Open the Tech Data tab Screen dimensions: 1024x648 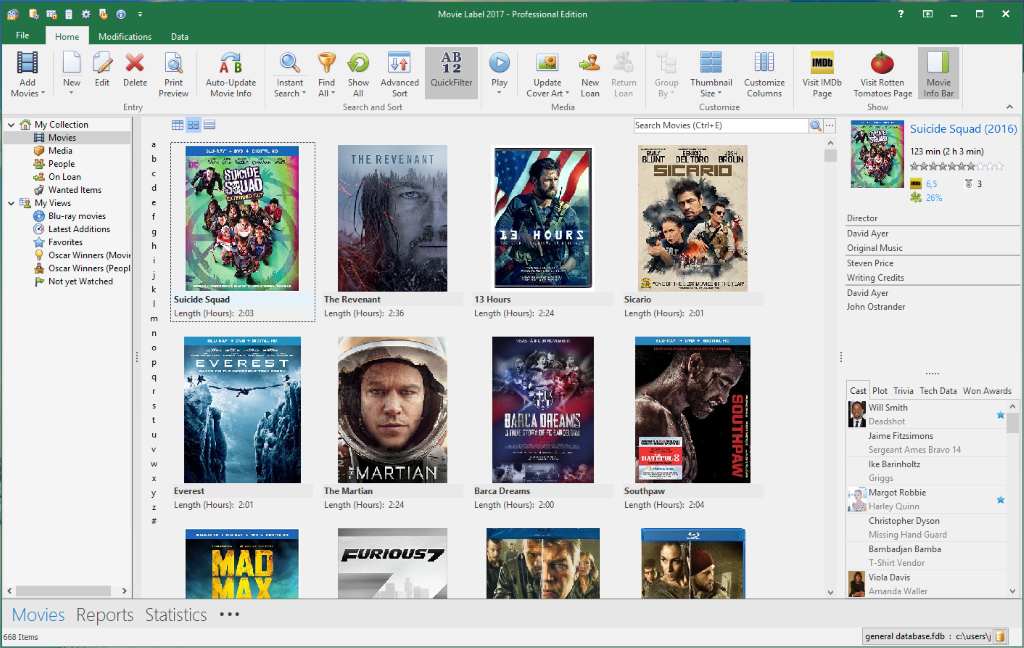pos(938,391)
